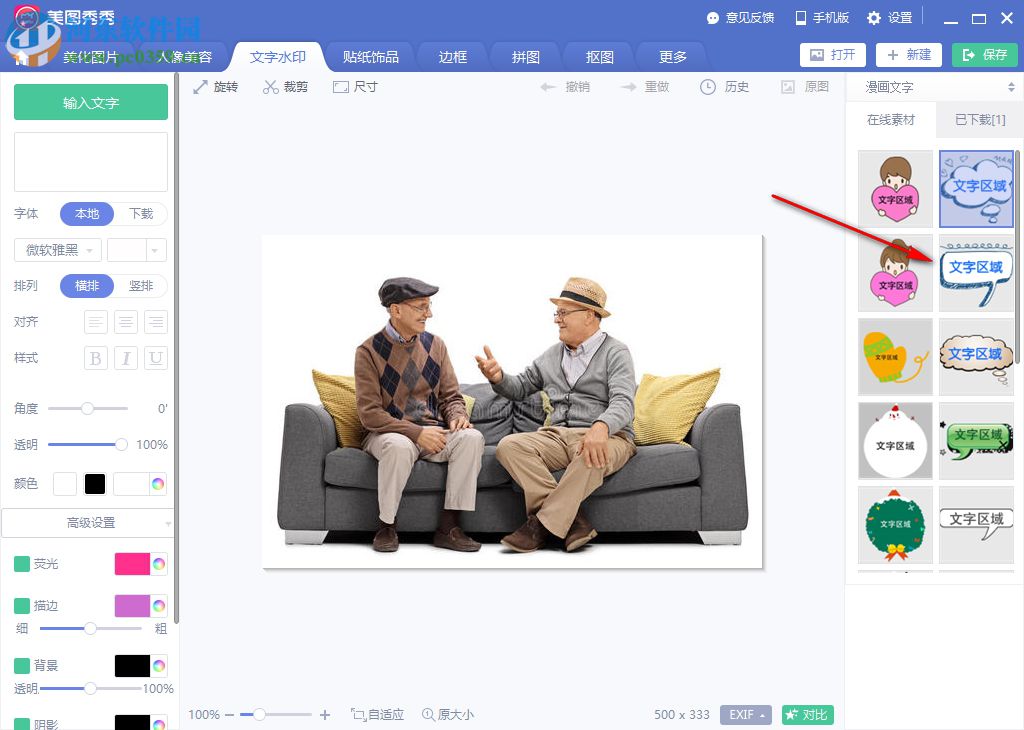1024x730 pixels.
Task: Switch to the 抠图 tab
Action: click(x=598, y=57)
